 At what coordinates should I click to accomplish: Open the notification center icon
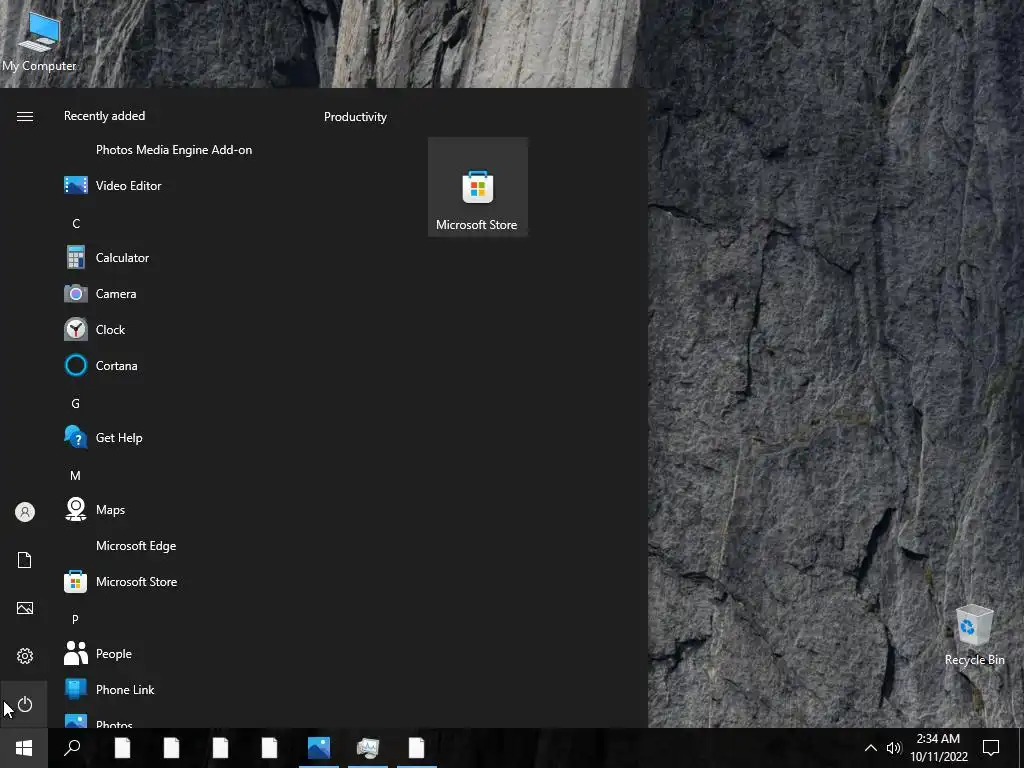[x=991, y=748]
